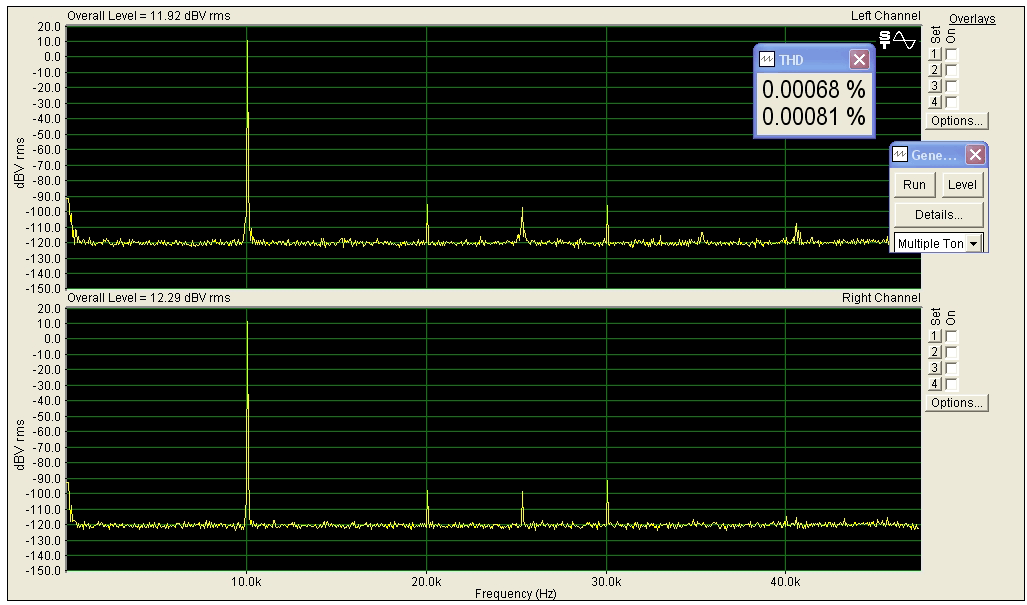Click Run in the Generator window

(914, 185)
